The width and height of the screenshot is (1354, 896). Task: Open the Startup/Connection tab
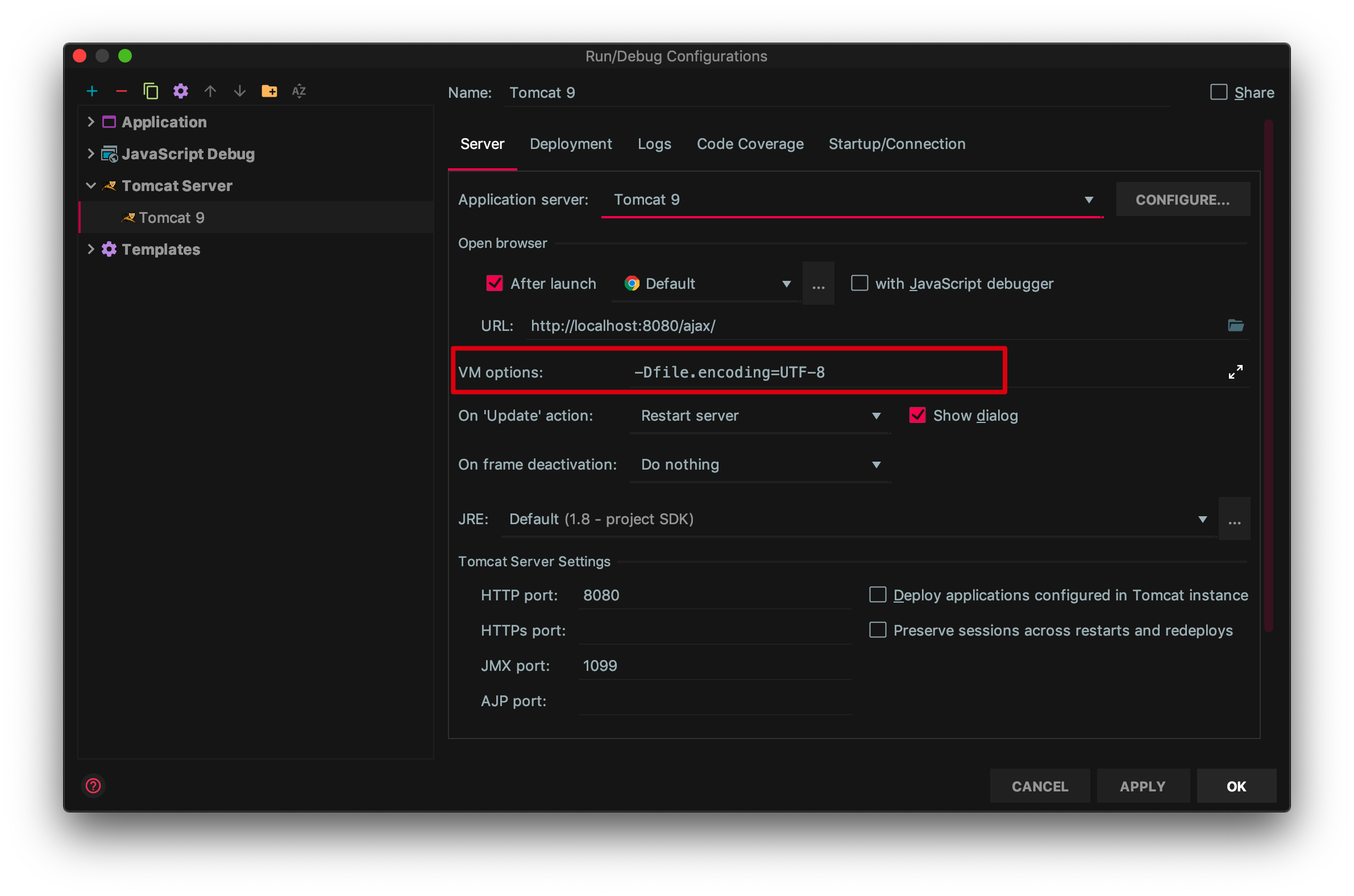coord(896,144)
